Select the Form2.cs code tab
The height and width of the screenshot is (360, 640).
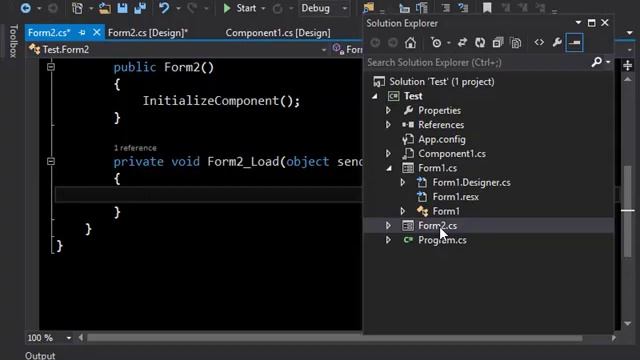click(49, 33)
